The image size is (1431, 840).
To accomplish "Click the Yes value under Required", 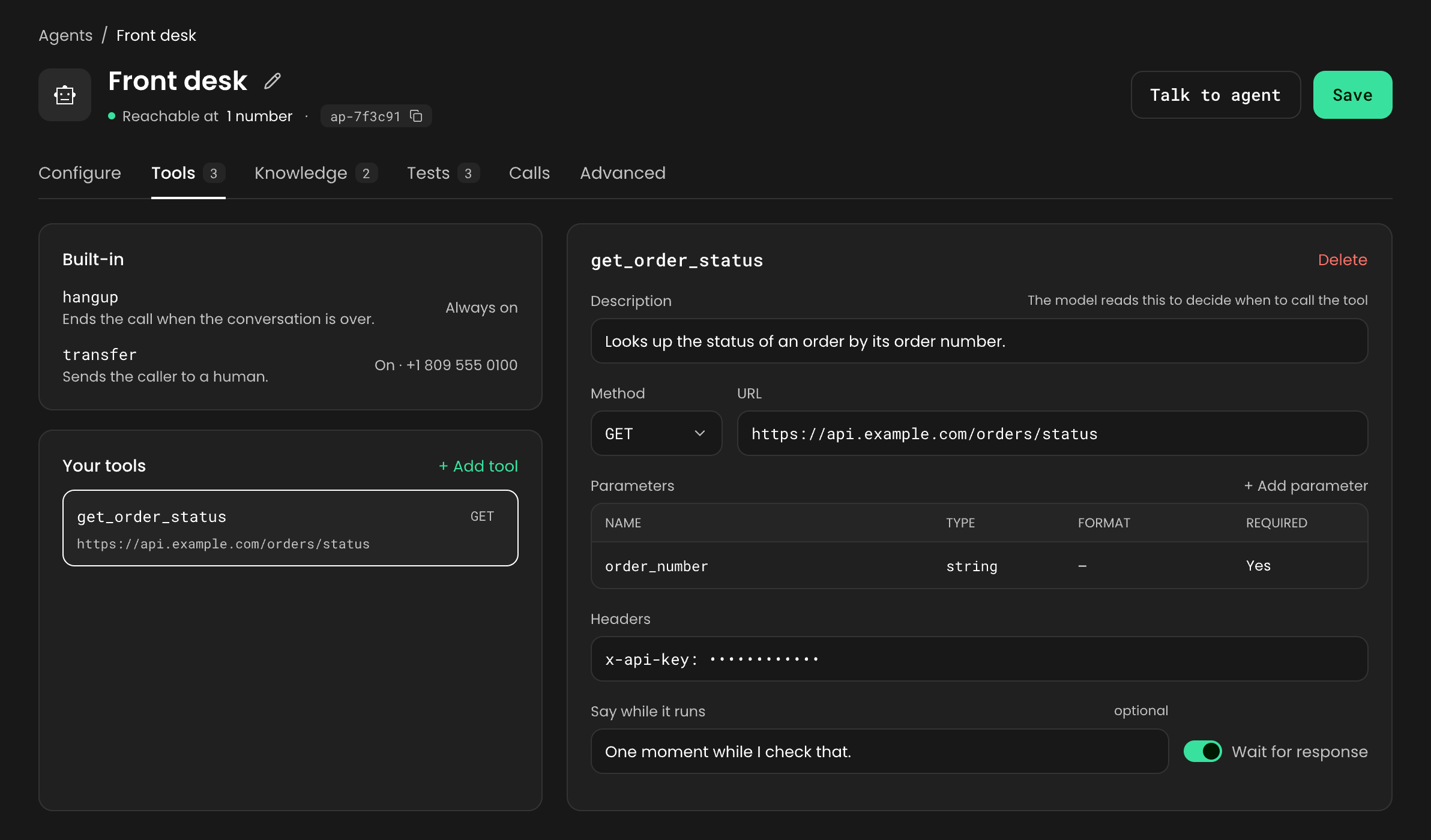I will [1258, 566].
